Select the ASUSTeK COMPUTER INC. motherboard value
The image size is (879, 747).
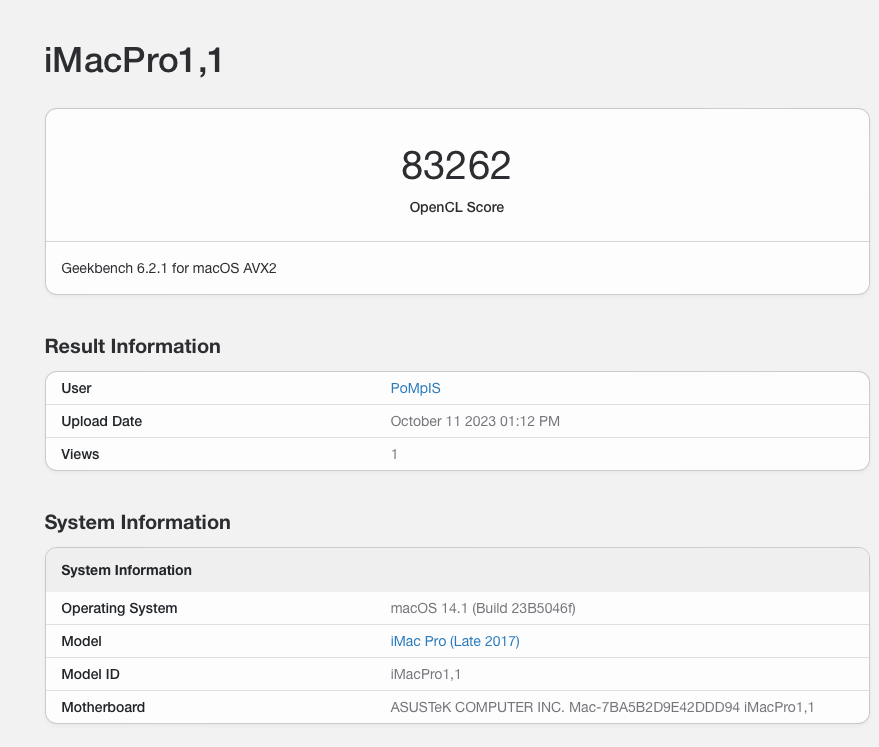pos(602,707)
